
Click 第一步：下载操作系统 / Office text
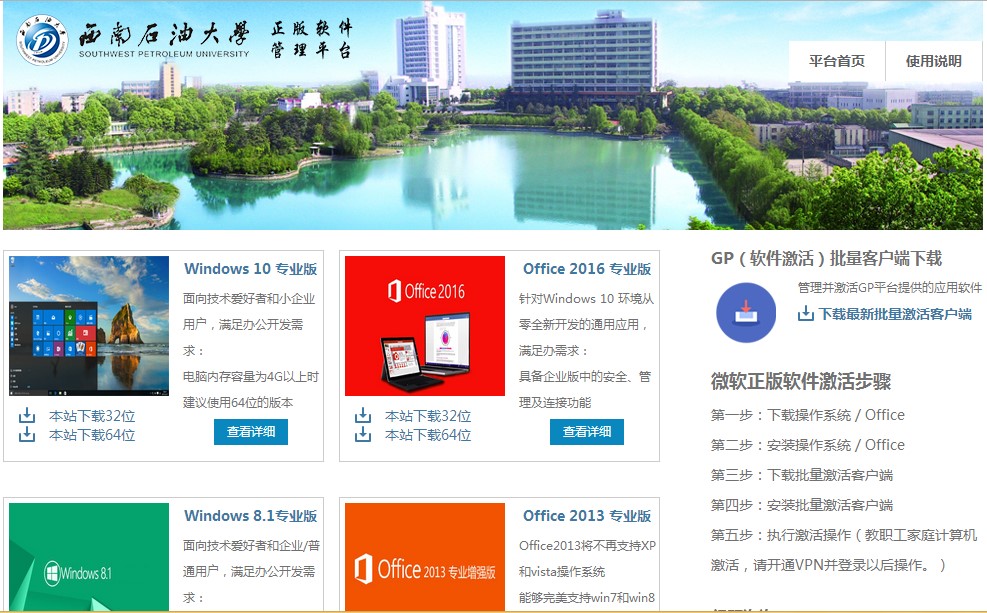808,415
